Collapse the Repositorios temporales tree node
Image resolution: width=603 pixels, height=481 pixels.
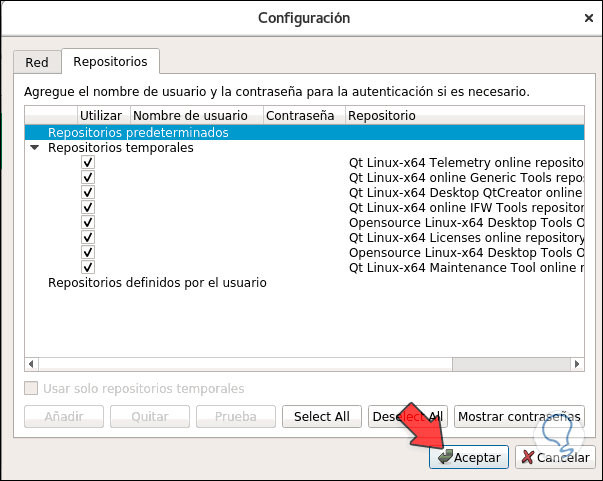click(35, 148)
